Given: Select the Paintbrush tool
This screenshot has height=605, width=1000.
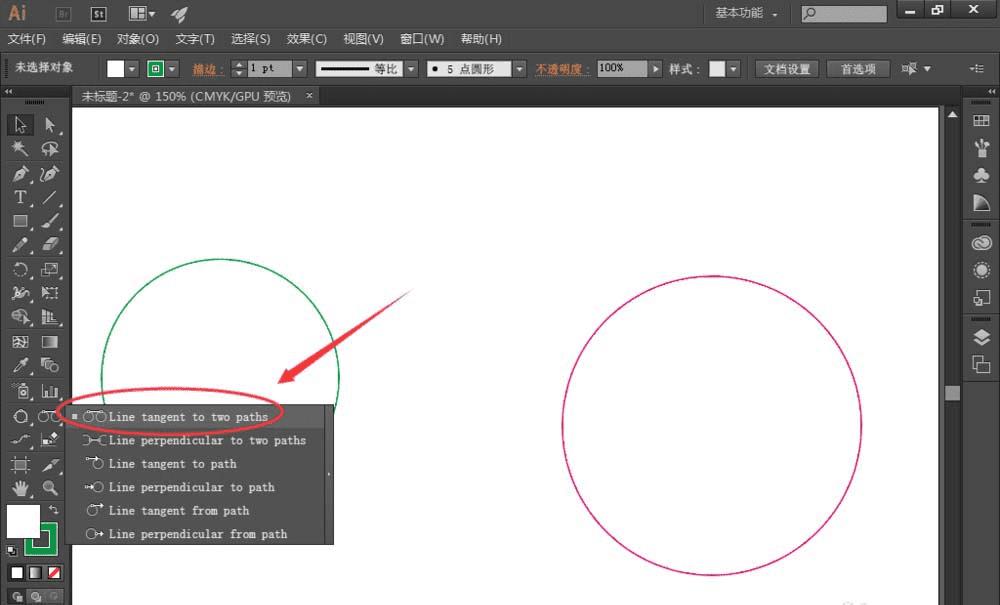Looking at the screenshot, I should [50, 221].
